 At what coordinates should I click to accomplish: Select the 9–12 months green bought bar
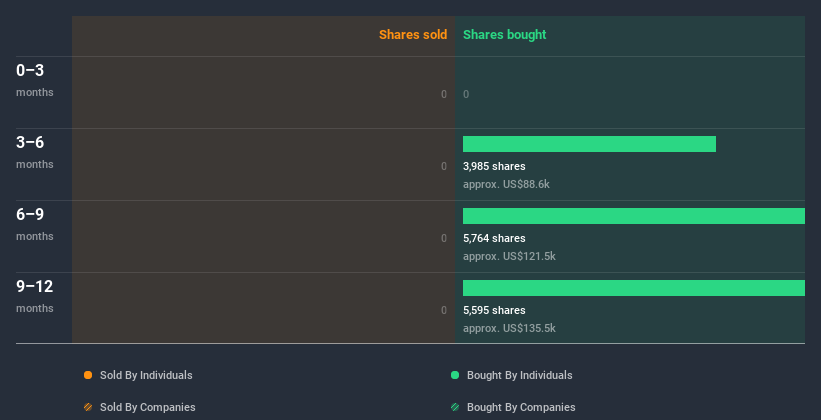[x=634, y=288]
